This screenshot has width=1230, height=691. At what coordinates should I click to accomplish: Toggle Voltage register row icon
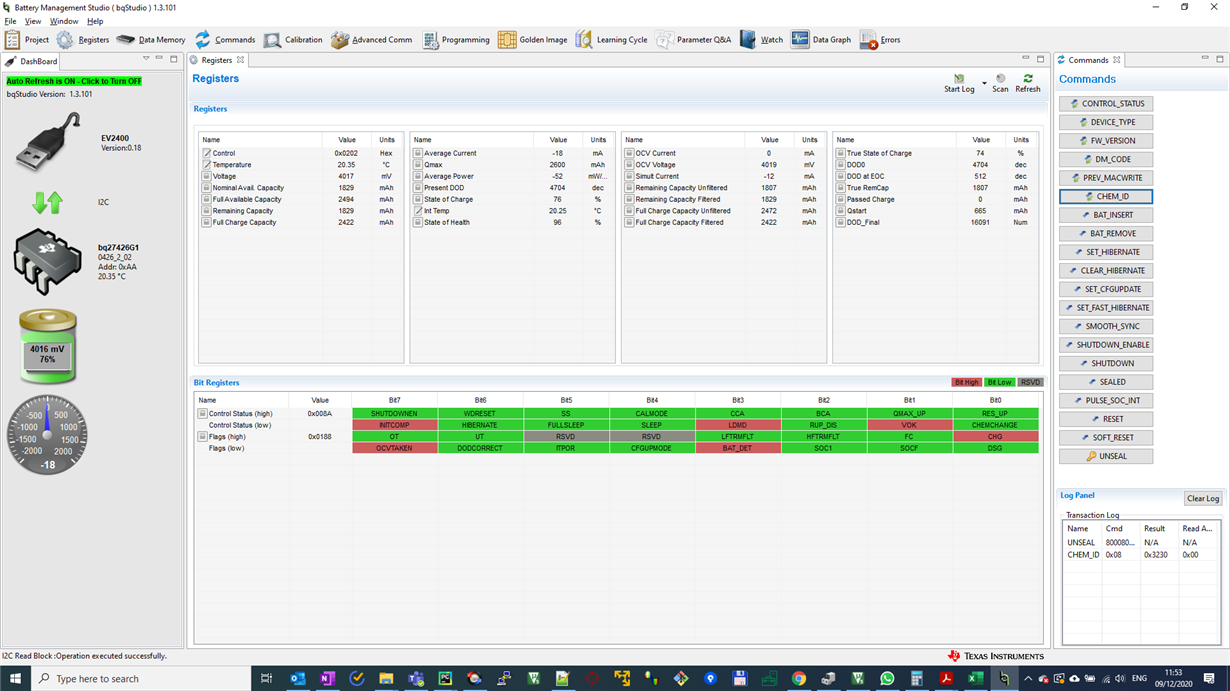pyautogui.click(x=207, y=176)
